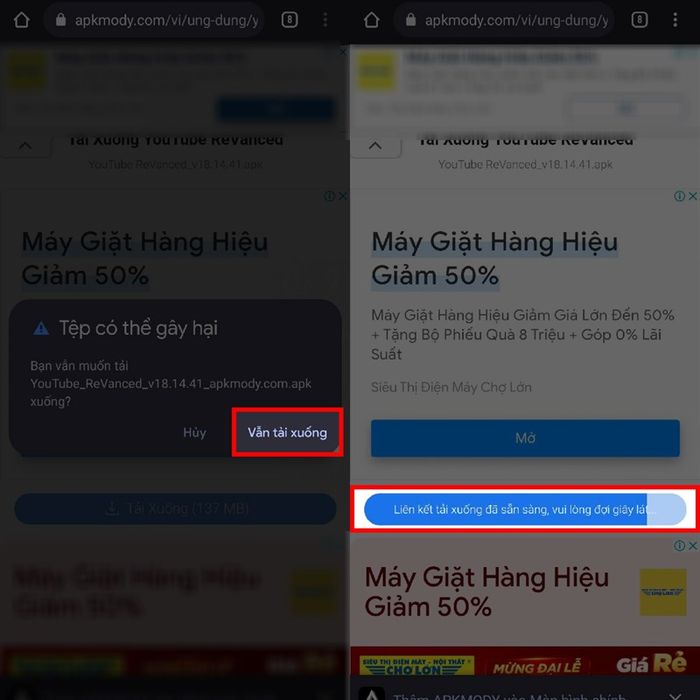
Task: Click the download link progress bar
Action: (x=525, y=509)
